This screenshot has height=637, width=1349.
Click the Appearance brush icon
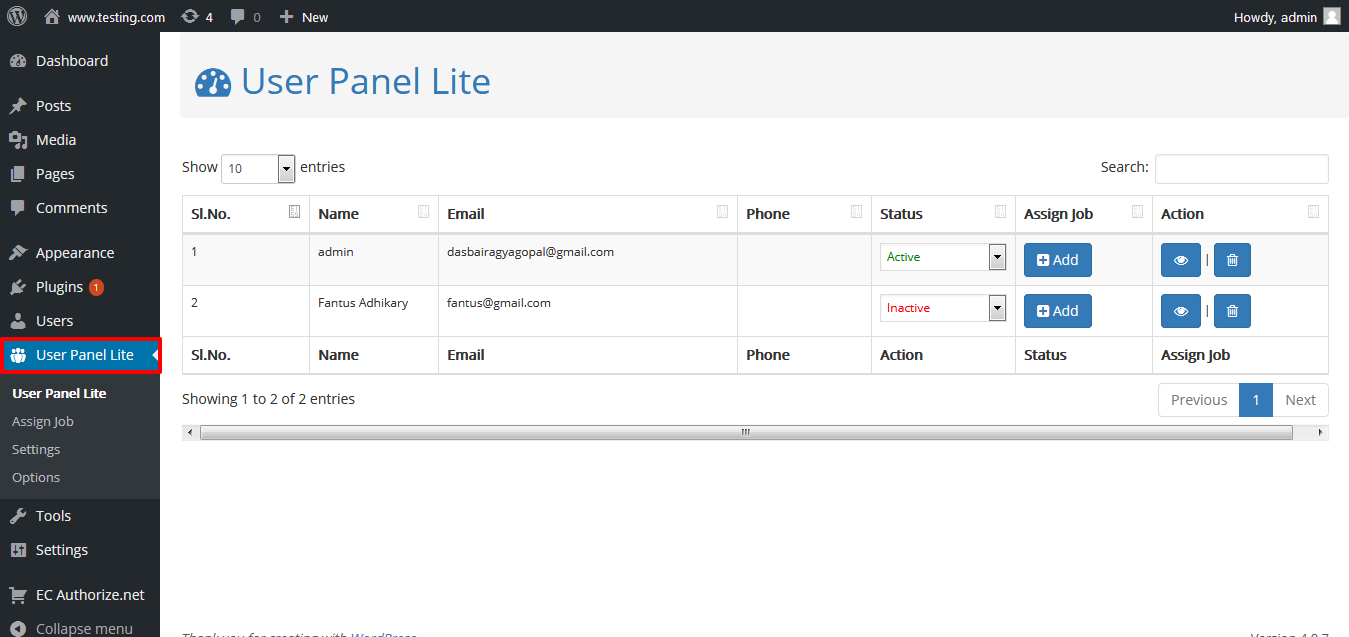click(18, 253)
